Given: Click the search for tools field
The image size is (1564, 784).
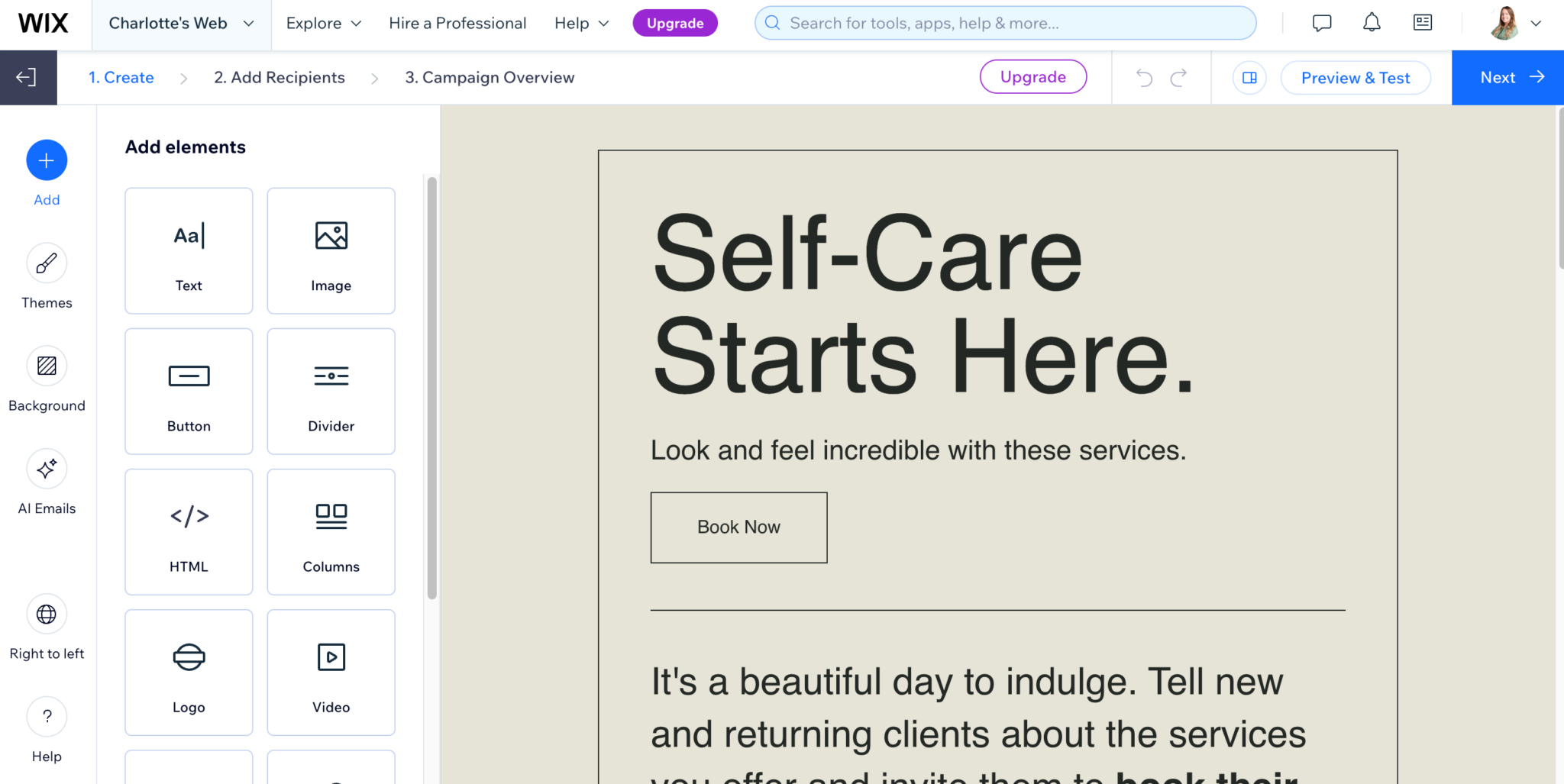Looking at the screenshot, I should pyautogui.click(x=1004, y=23).
